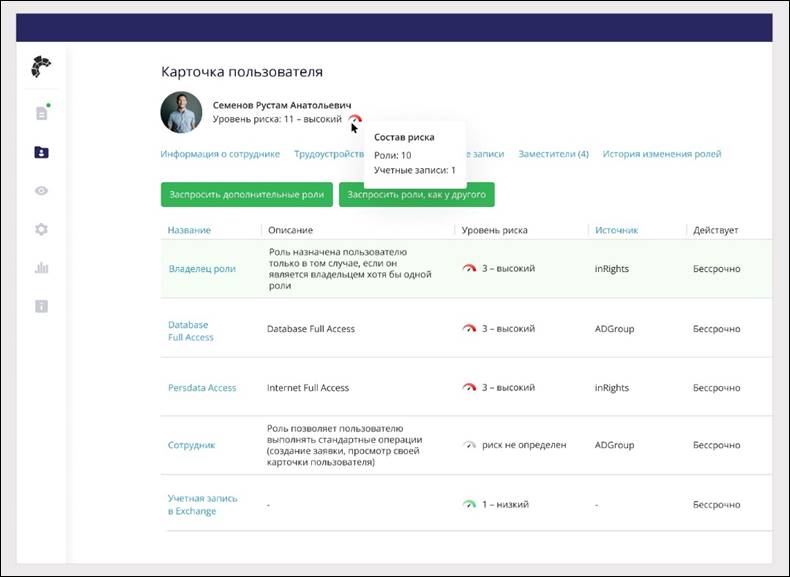The height and width of the screenshot is (577, 790).
Task: Click the risk gauge icon in the Persdata Access row
Action: click(x=469, y=387)
